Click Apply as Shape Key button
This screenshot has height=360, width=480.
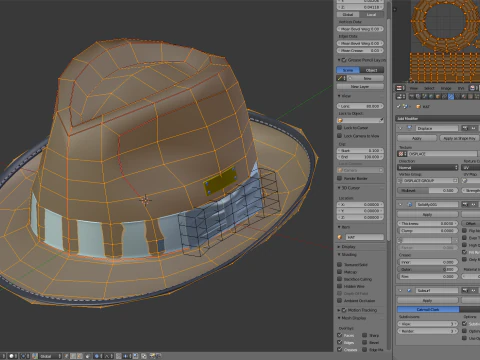(459, 138)
